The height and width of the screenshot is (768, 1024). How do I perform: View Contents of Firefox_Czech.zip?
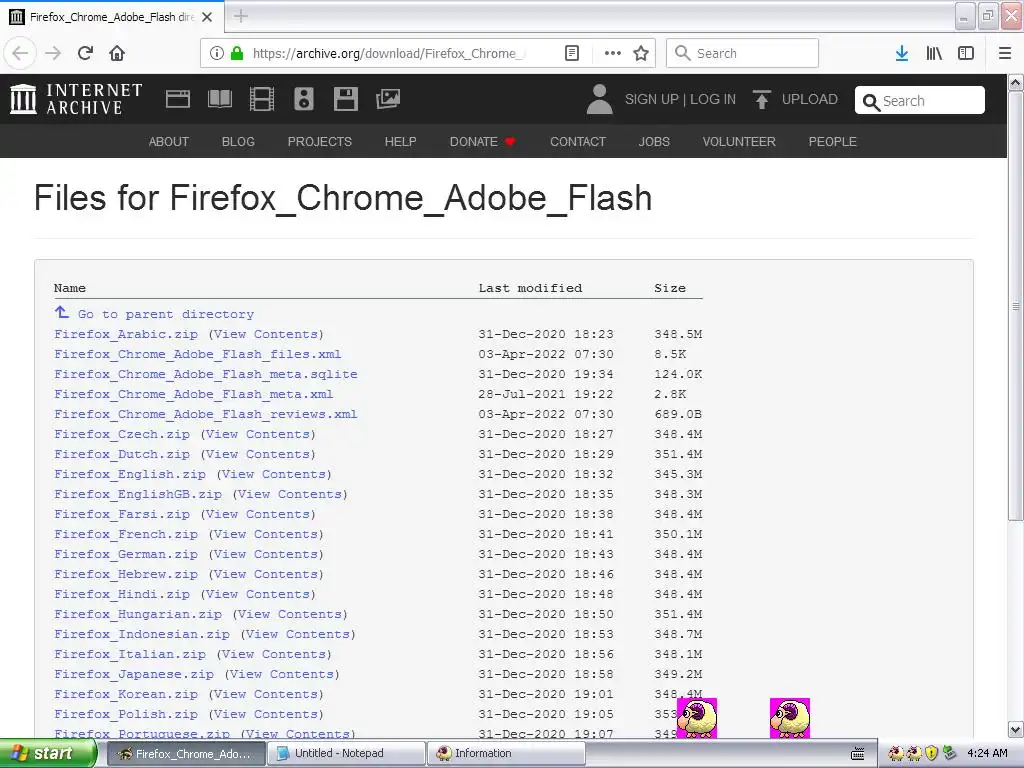[258, 434]
